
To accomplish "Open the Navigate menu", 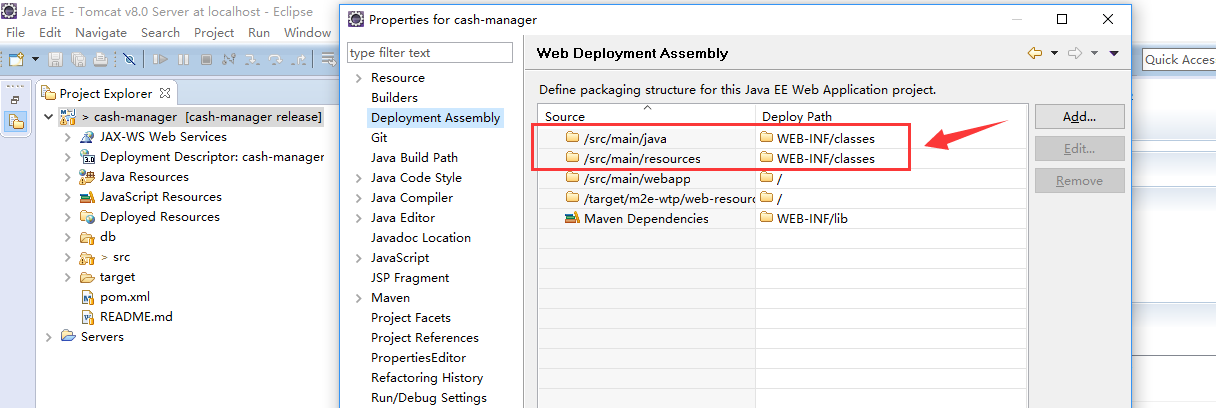I will point(101,32).
